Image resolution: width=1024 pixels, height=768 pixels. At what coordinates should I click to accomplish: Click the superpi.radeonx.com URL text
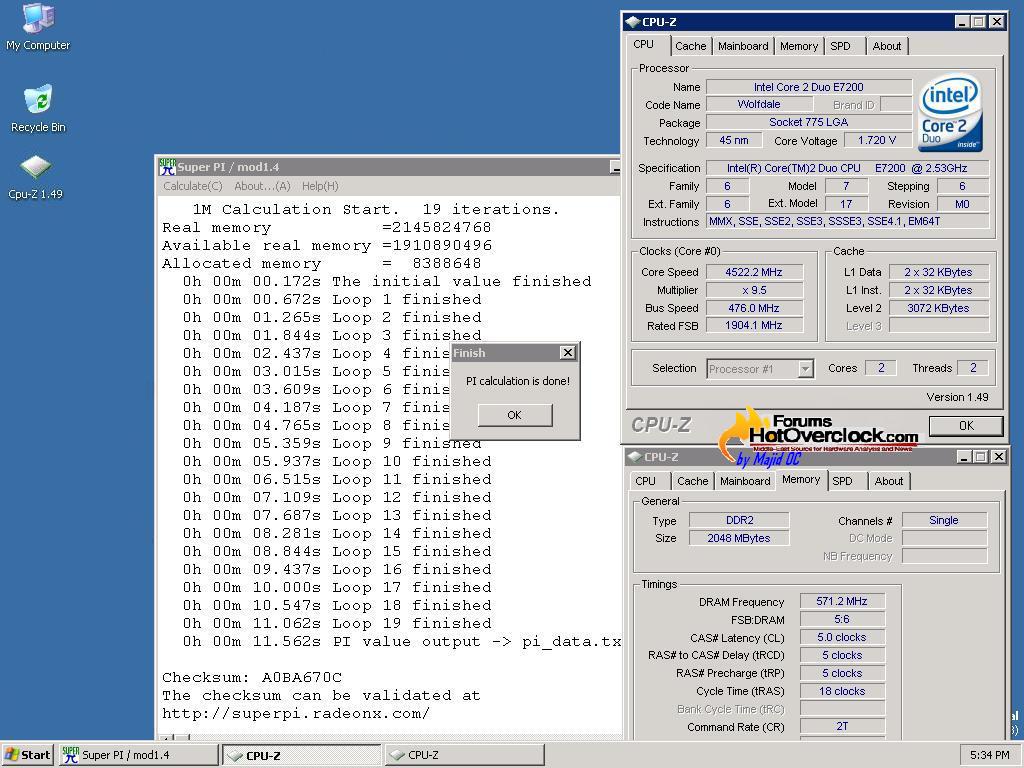296,713
